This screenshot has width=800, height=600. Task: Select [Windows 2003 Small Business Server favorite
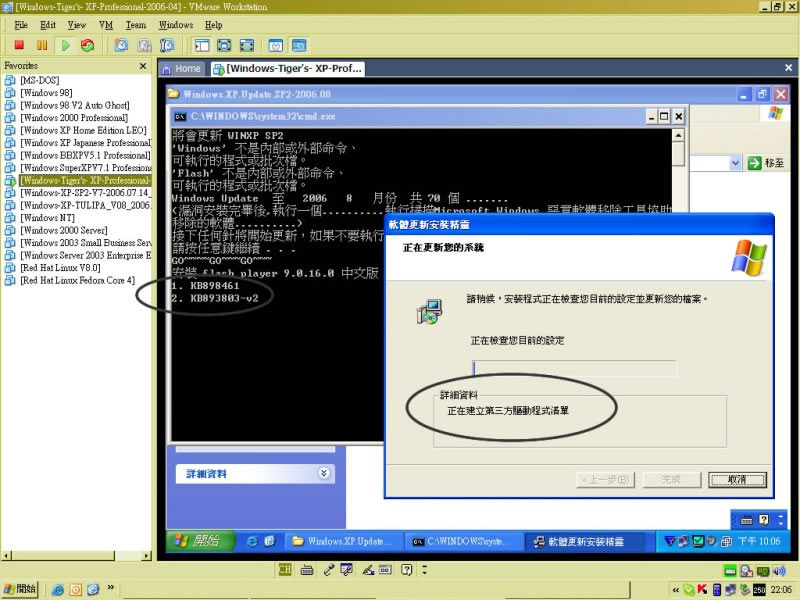point(78,243)
